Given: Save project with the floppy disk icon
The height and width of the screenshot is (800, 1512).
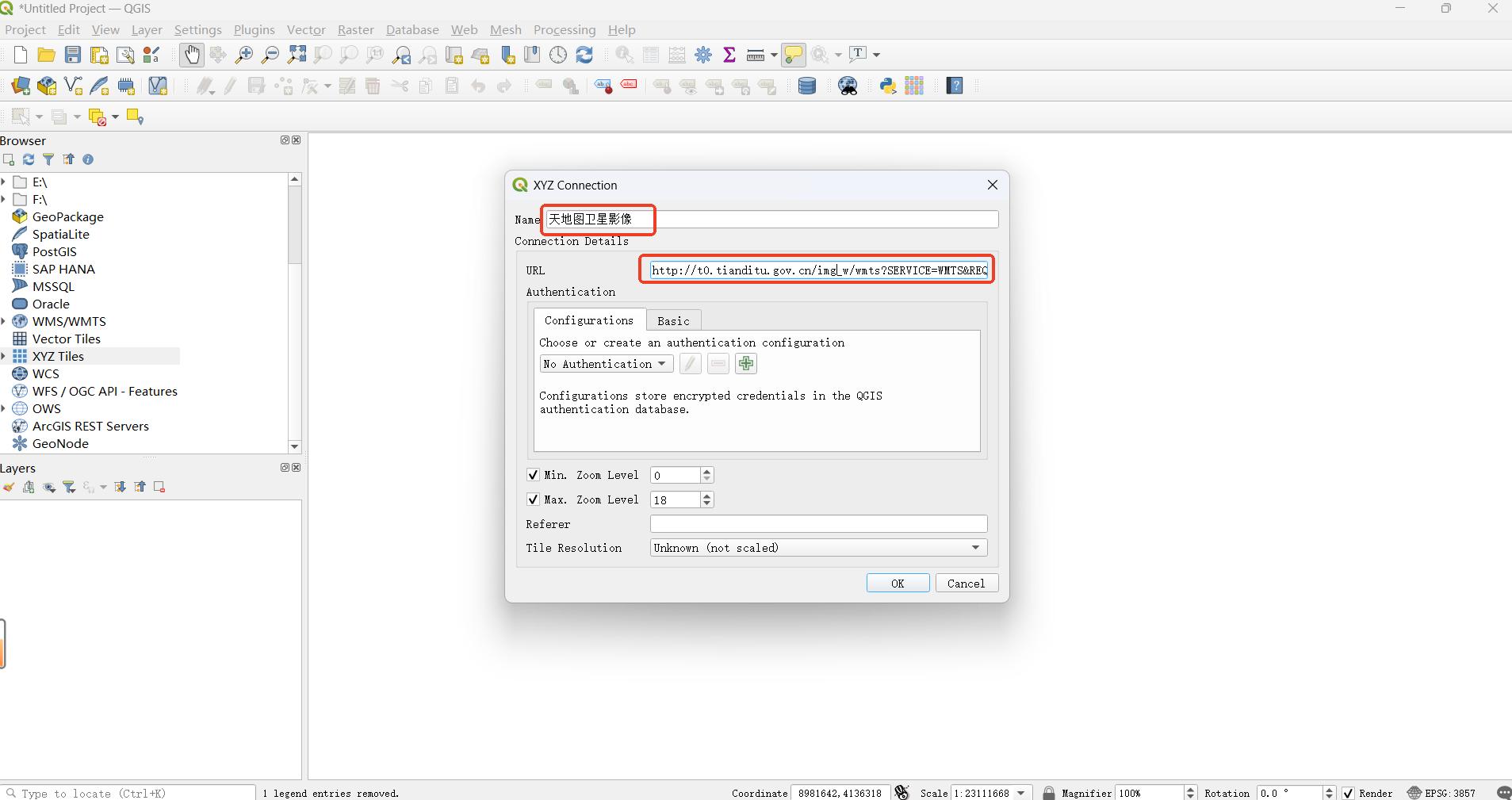Looking at the screenshot, I should [73, 55].
